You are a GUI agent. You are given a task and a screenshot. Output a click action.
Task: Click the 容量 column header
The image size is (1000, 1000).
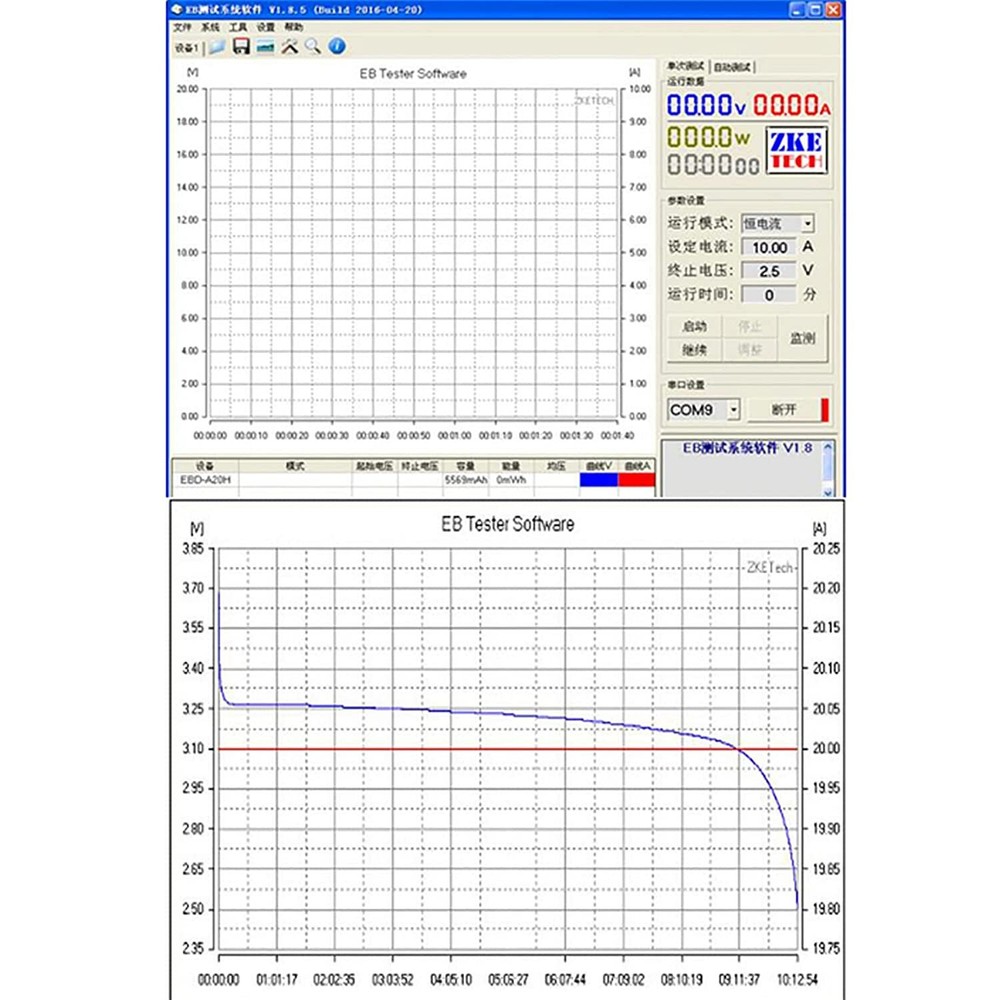point(466,466)
